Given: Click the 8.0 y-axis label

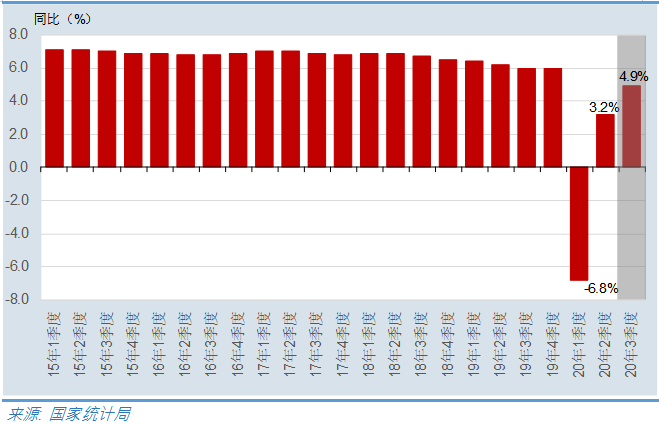Looking at the screenshot, I should tap(18, 34).
